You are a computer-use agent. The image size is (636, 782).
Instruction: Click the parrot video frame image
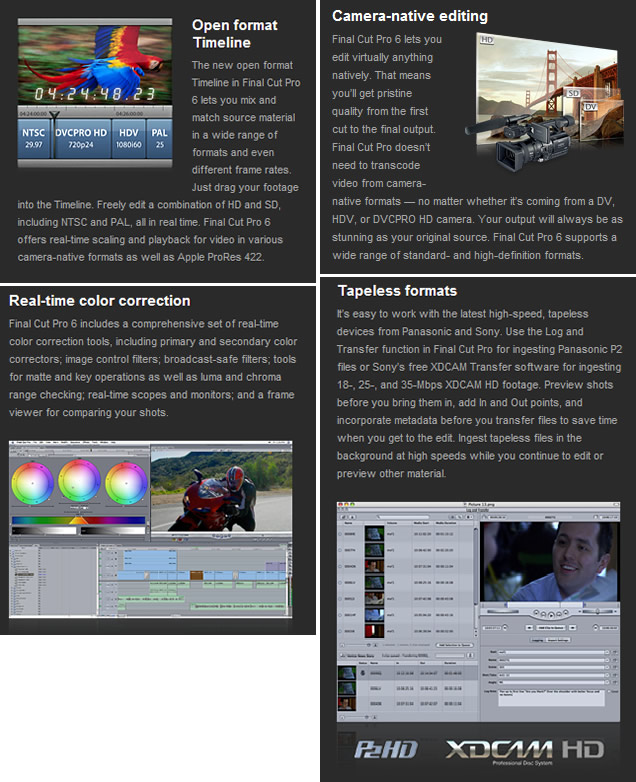tap(95, 65)
